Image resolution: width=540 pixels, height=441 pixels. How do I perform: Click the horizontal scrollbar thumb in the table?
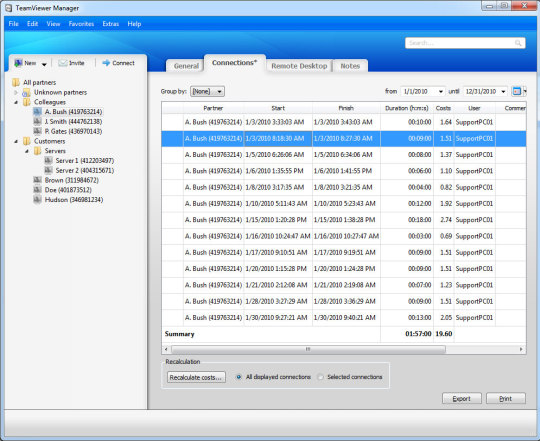coord(308,349)
